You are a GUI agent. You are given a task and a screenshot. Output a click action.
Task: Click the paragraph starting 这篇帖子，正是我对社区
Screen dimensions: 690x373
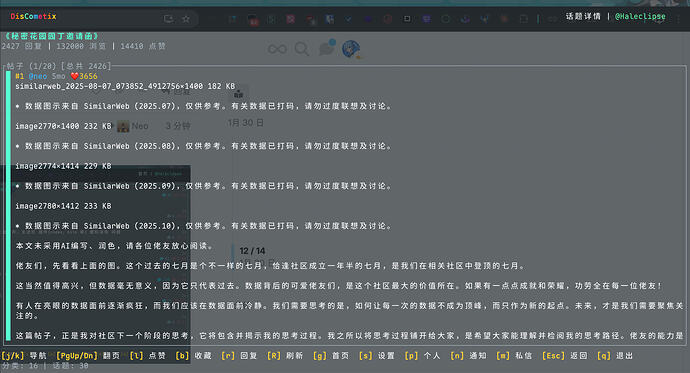click(349, 336)
